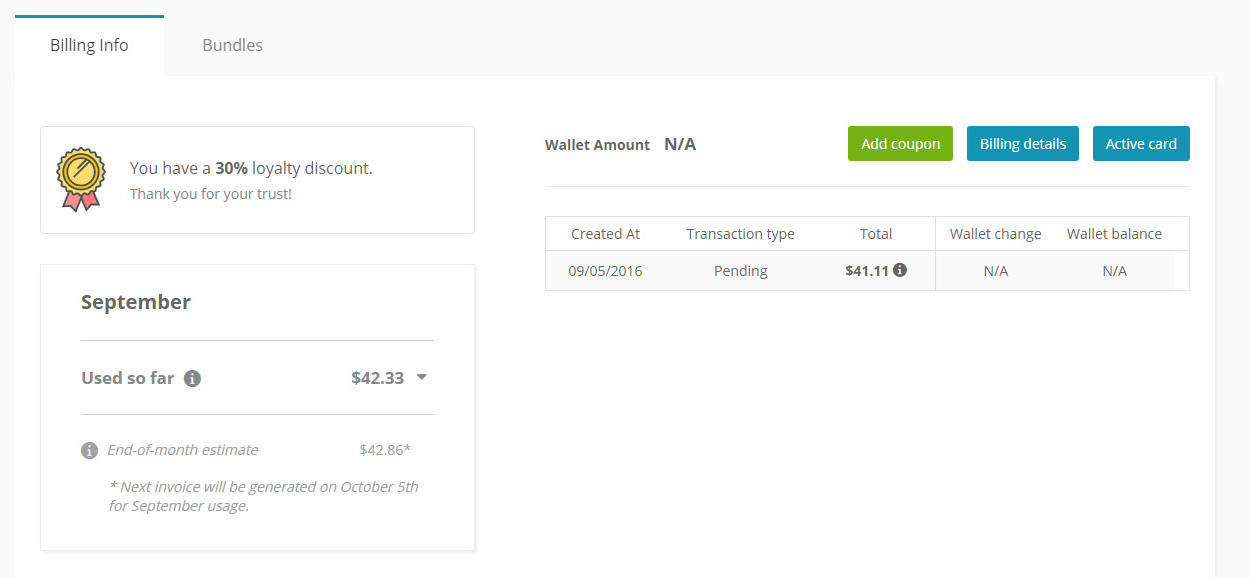Expand the $42.33 usage breakdown arrow
This screenshot has height=578, width=1250.
[x=422, y=377]
